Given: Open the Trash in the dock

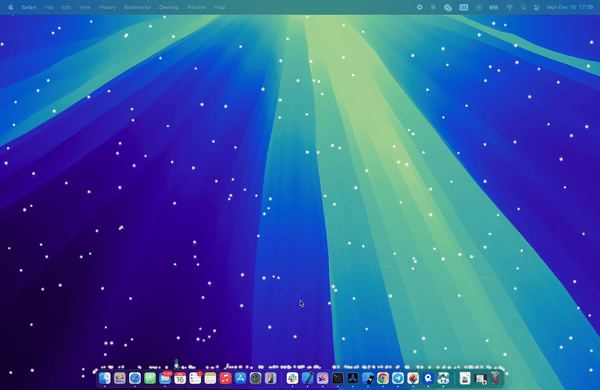Looking at the screenshot, I should coord(495,378).
